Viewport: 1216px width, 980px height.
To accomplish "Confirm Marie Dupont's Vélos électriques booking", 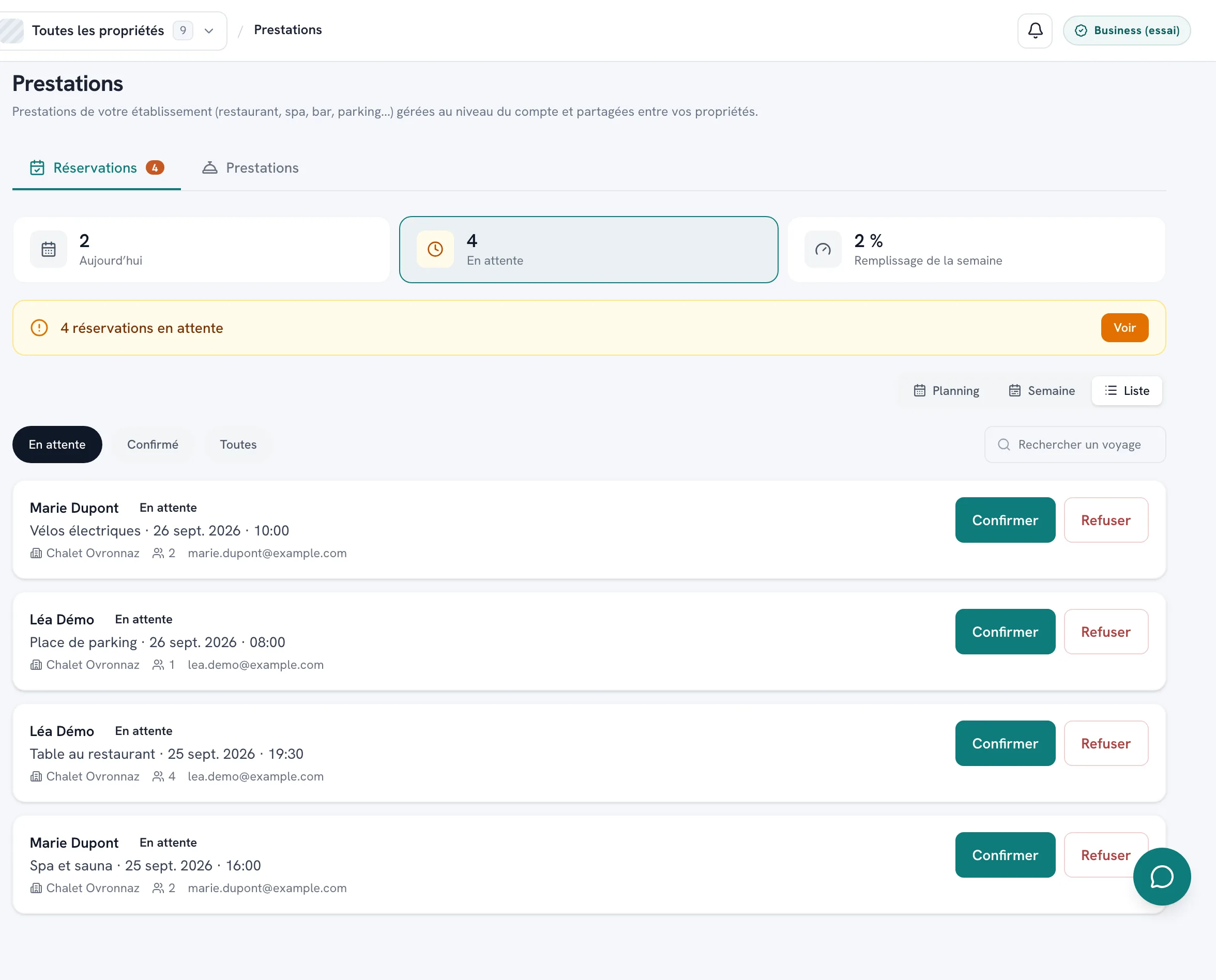I will 1005,520.
